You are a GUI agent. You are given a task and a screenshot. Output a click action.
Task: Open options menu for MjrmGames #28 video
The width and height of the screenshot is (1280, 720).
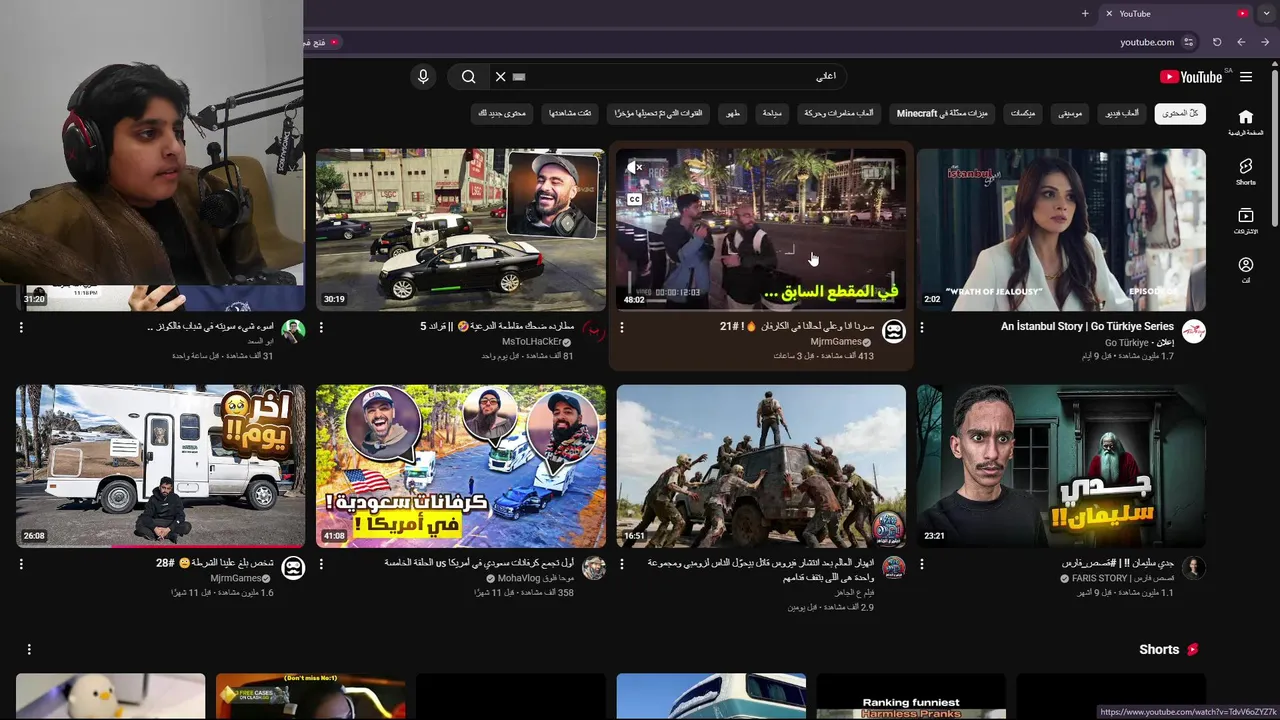(21, 564)
